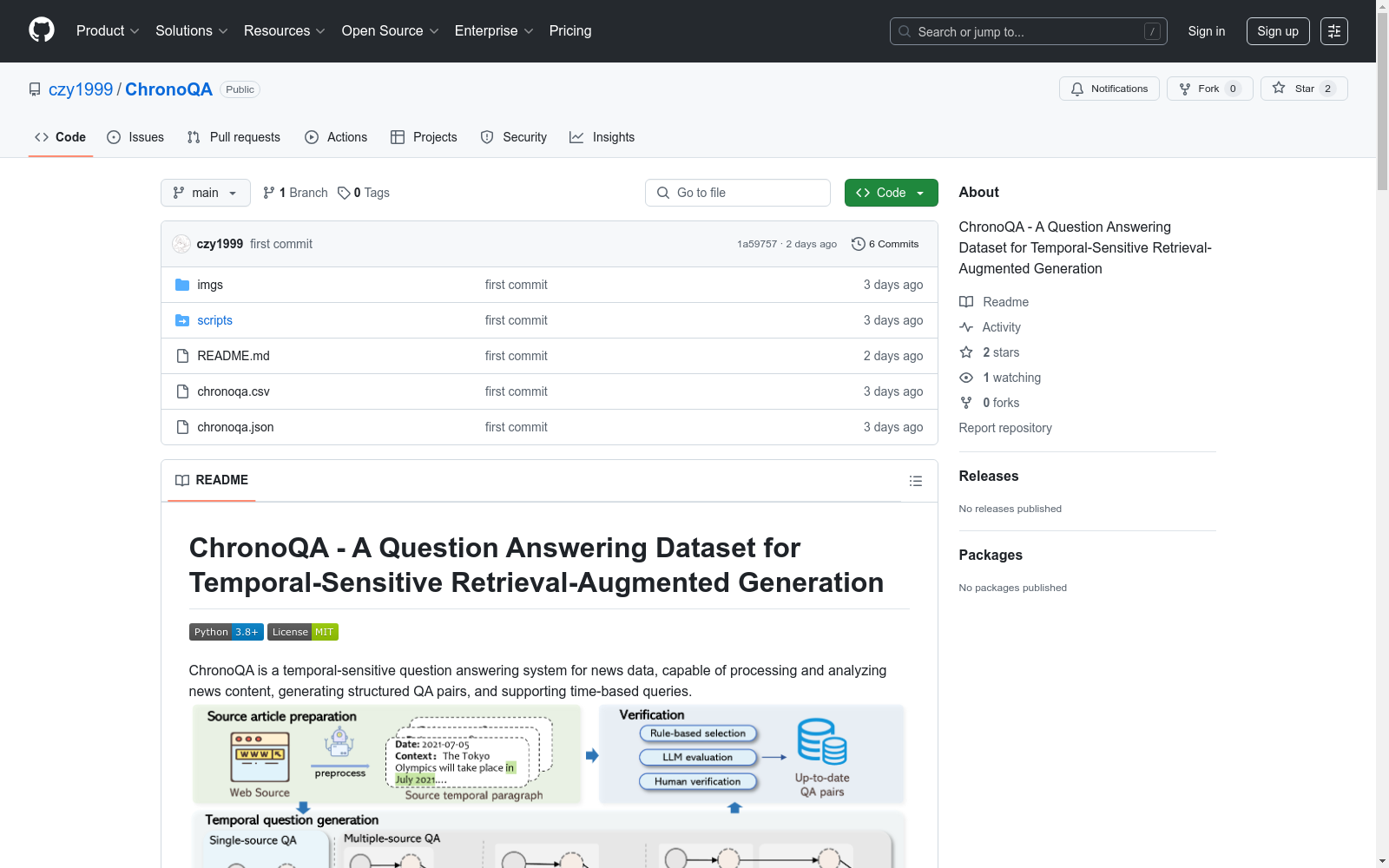Click the star icon next to 2 stars
Screen dimensions: 1389x868
click(966, 352)
